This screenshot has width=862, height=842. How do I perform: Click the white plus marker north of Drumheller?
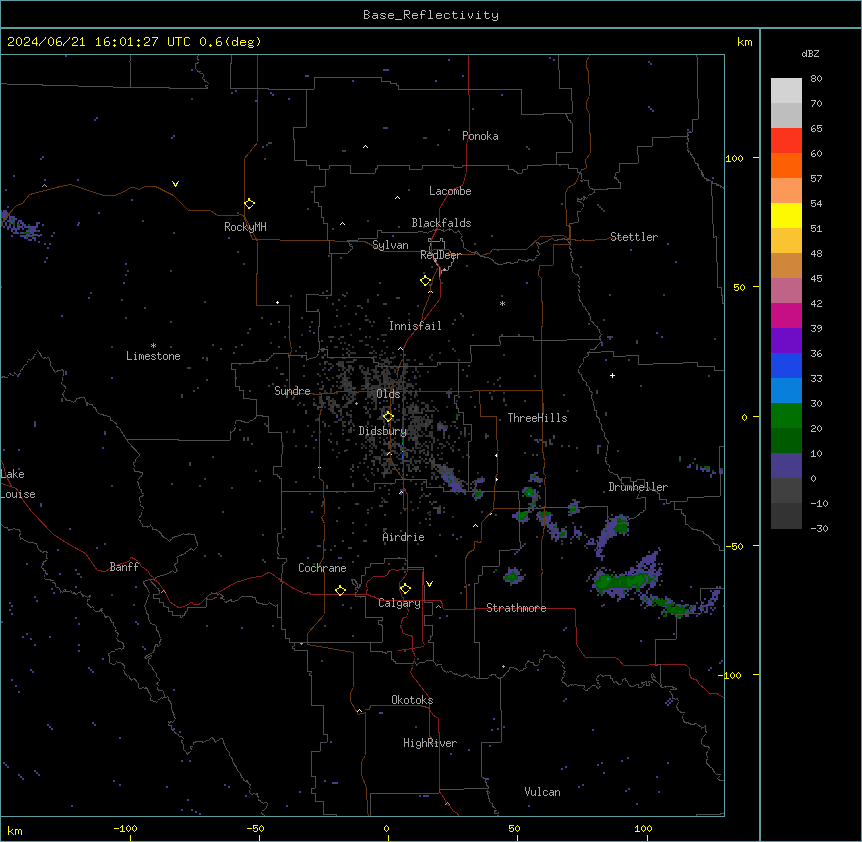pyautogui.click(x=612, y=375)
